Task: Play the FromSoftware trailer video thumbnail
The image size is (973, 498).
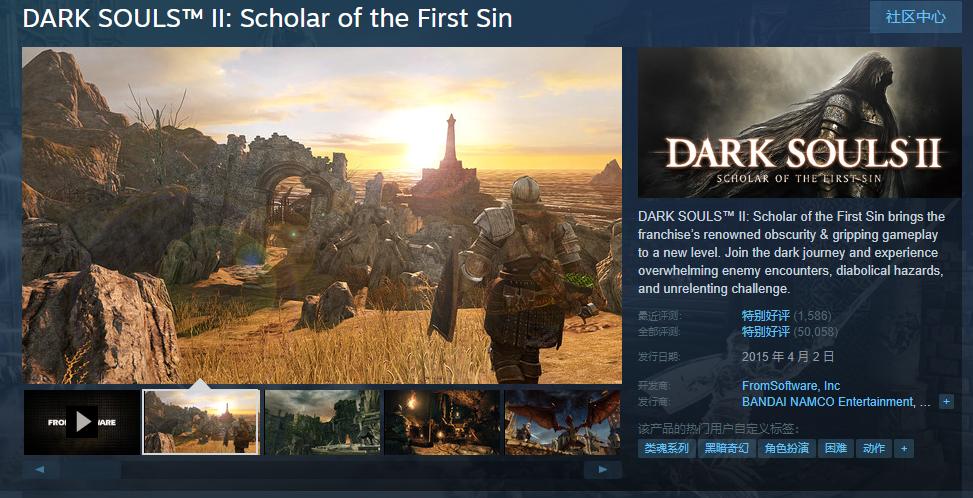Action: (x=82, y=422)
